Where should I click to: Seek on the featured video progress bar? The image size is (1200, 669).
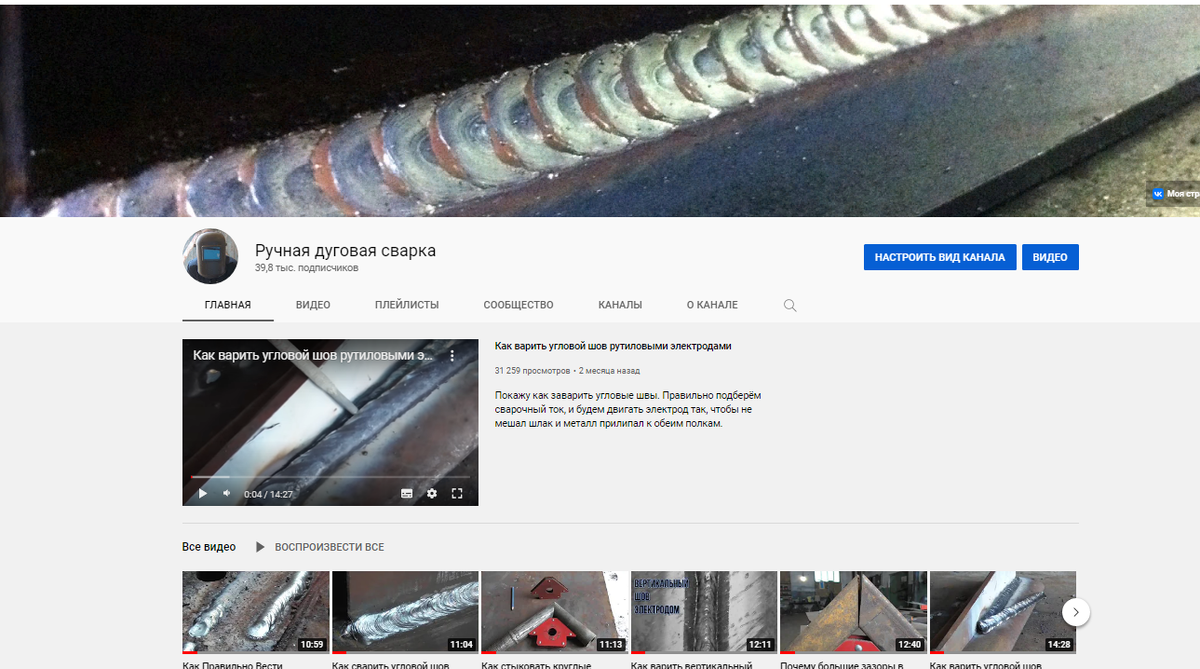[330, 477]
